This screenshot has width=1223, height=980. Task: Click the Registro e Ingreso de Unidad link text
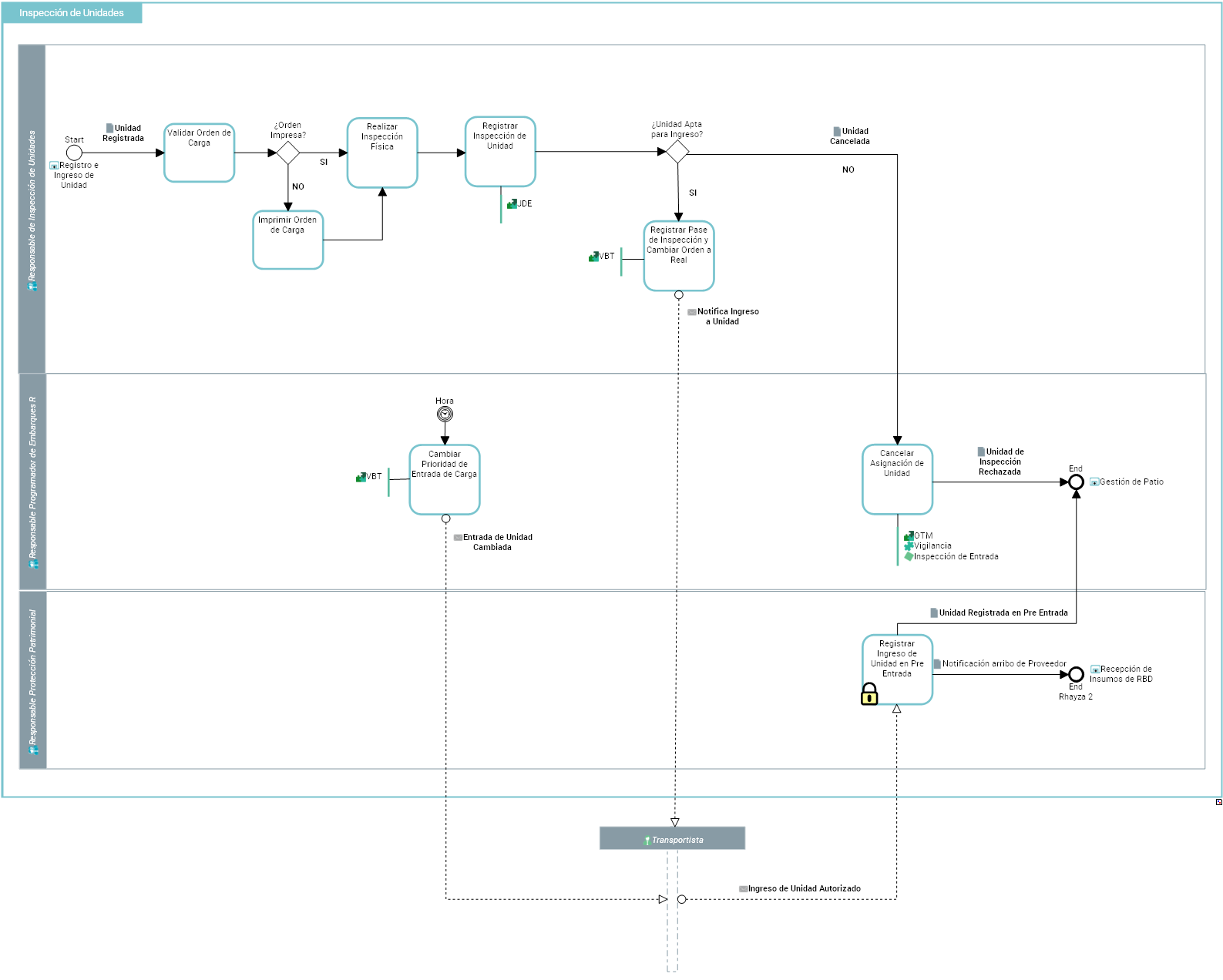tap(76, 176)
